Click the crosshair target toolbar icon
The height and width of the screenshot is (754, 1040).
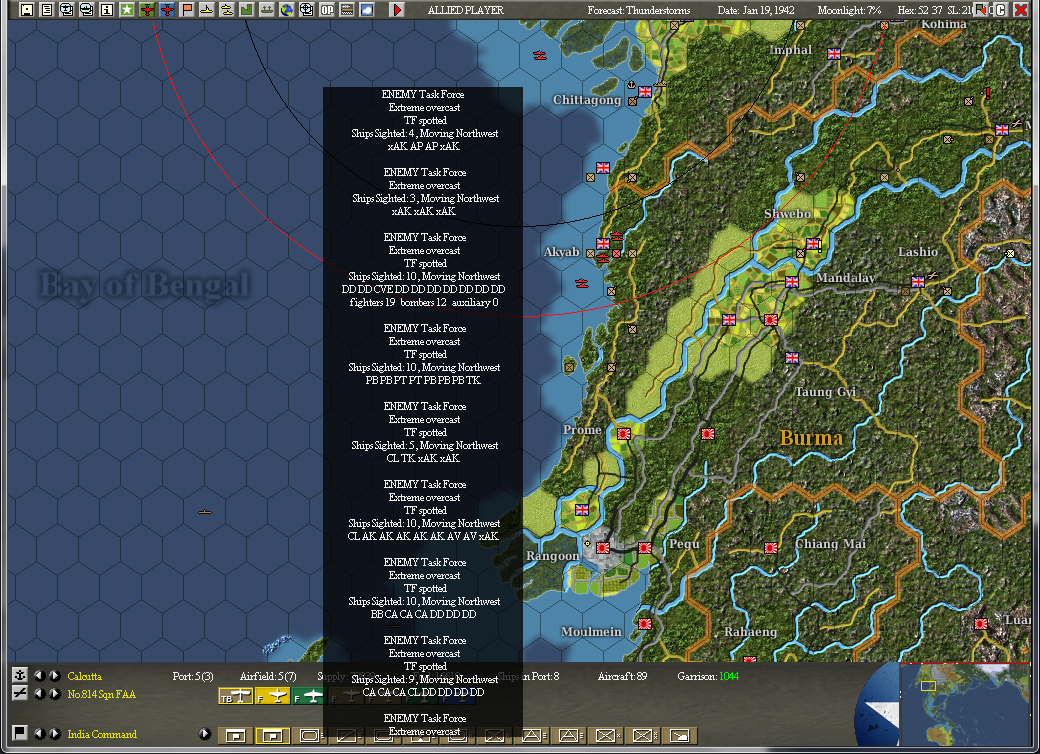(306, 9)
